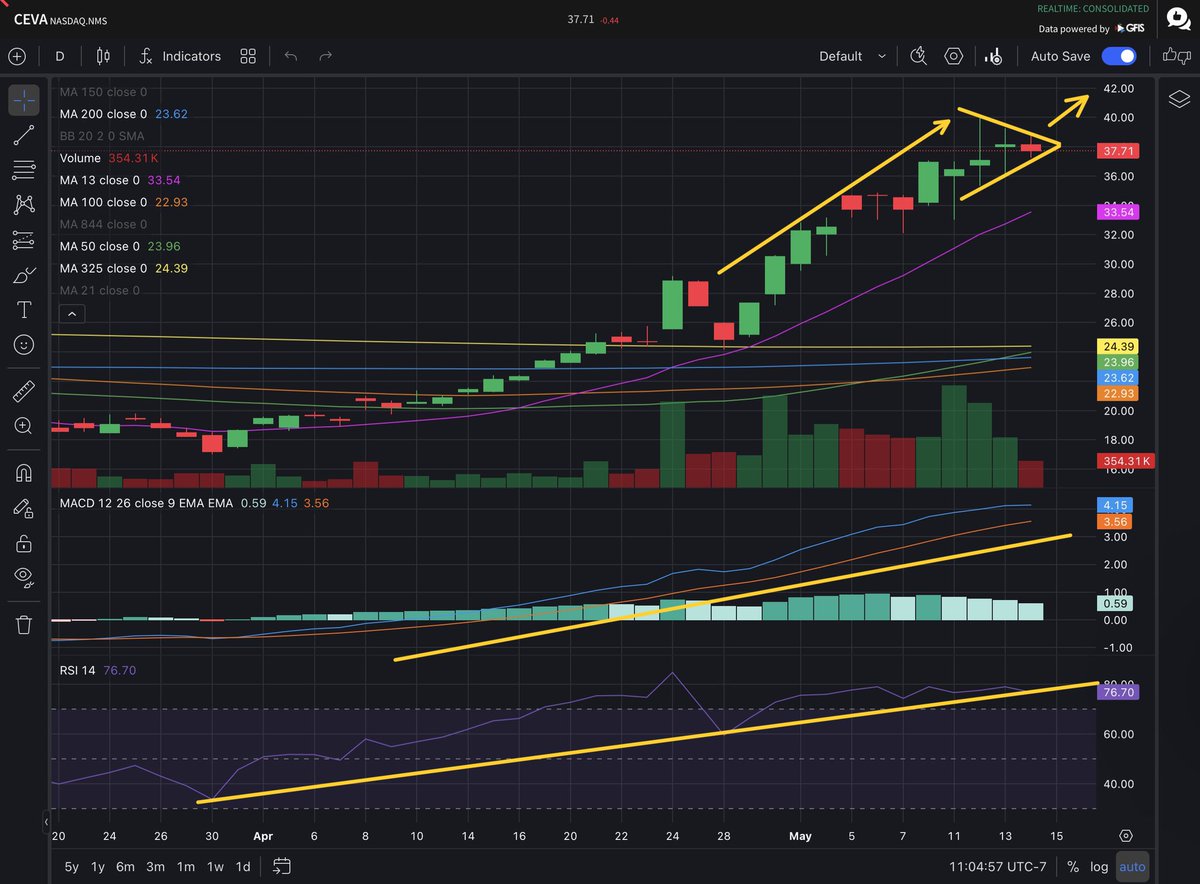Viewport: 1200px width, 884px height.
Task: Select the brush drawing tool
Action: pos(24,275)
